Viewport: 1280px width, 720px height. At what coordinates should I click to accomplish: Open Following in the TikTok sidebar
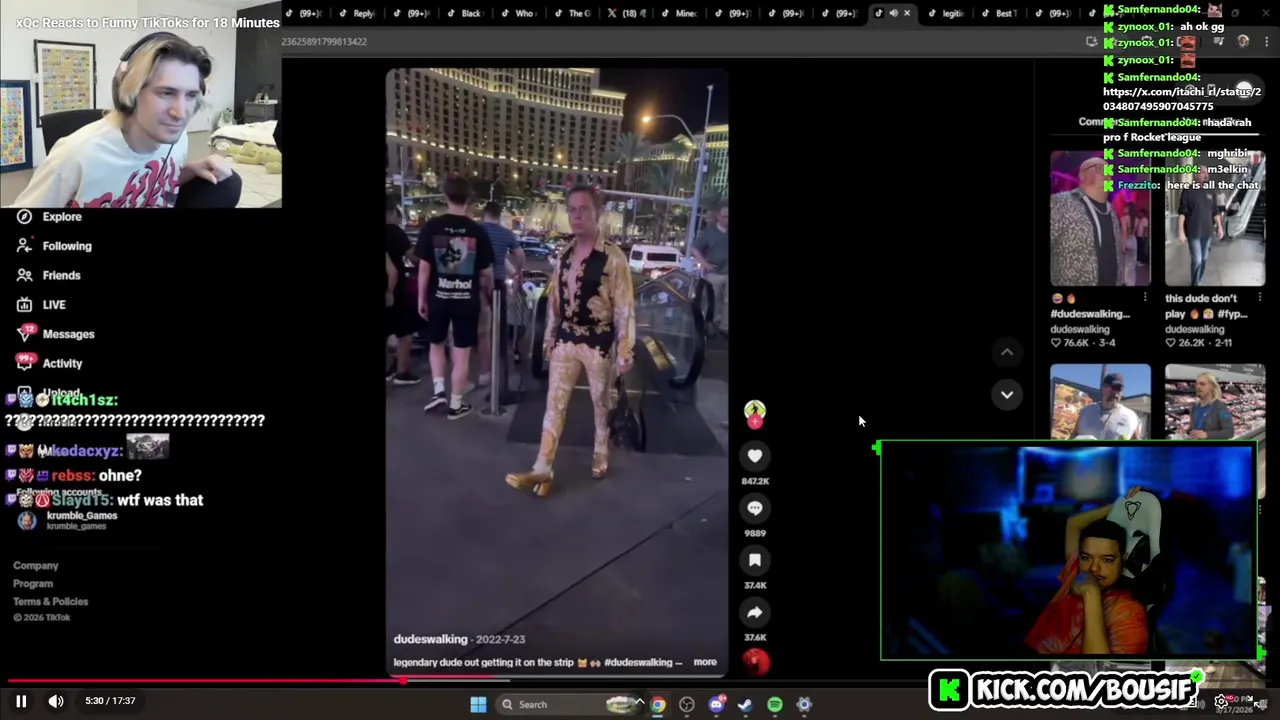(x=67, y=246)
